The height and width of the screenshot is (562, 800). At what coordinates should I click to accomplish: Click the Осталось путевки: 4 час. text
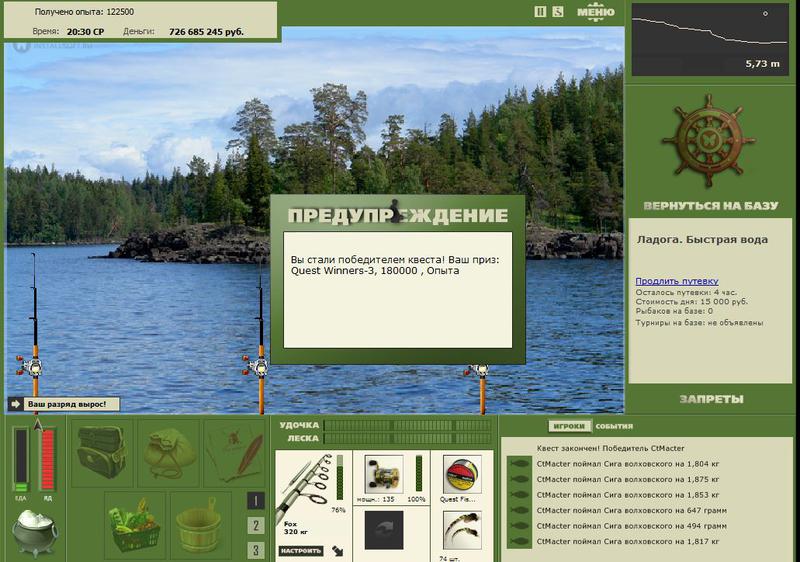(686, 293)
